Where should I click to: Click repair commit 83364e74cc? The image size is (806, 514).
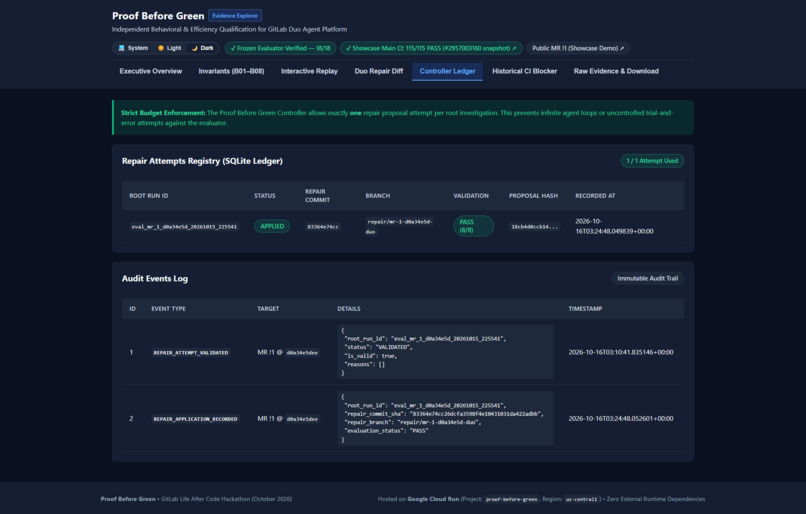pos(323,227)
